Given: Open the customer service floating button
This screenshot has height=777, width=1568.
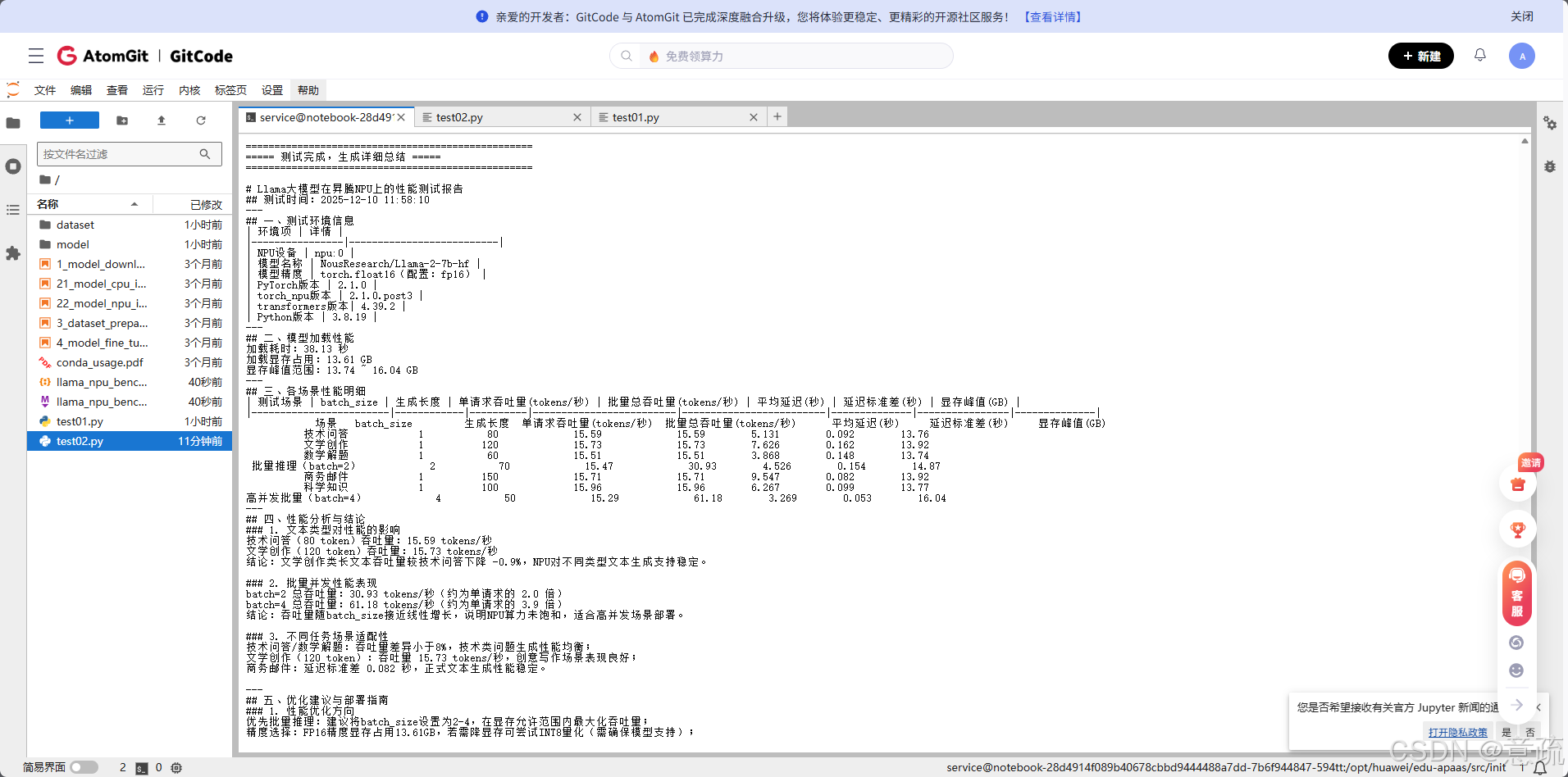Looking at the screenshot, I should point(1517,593).
